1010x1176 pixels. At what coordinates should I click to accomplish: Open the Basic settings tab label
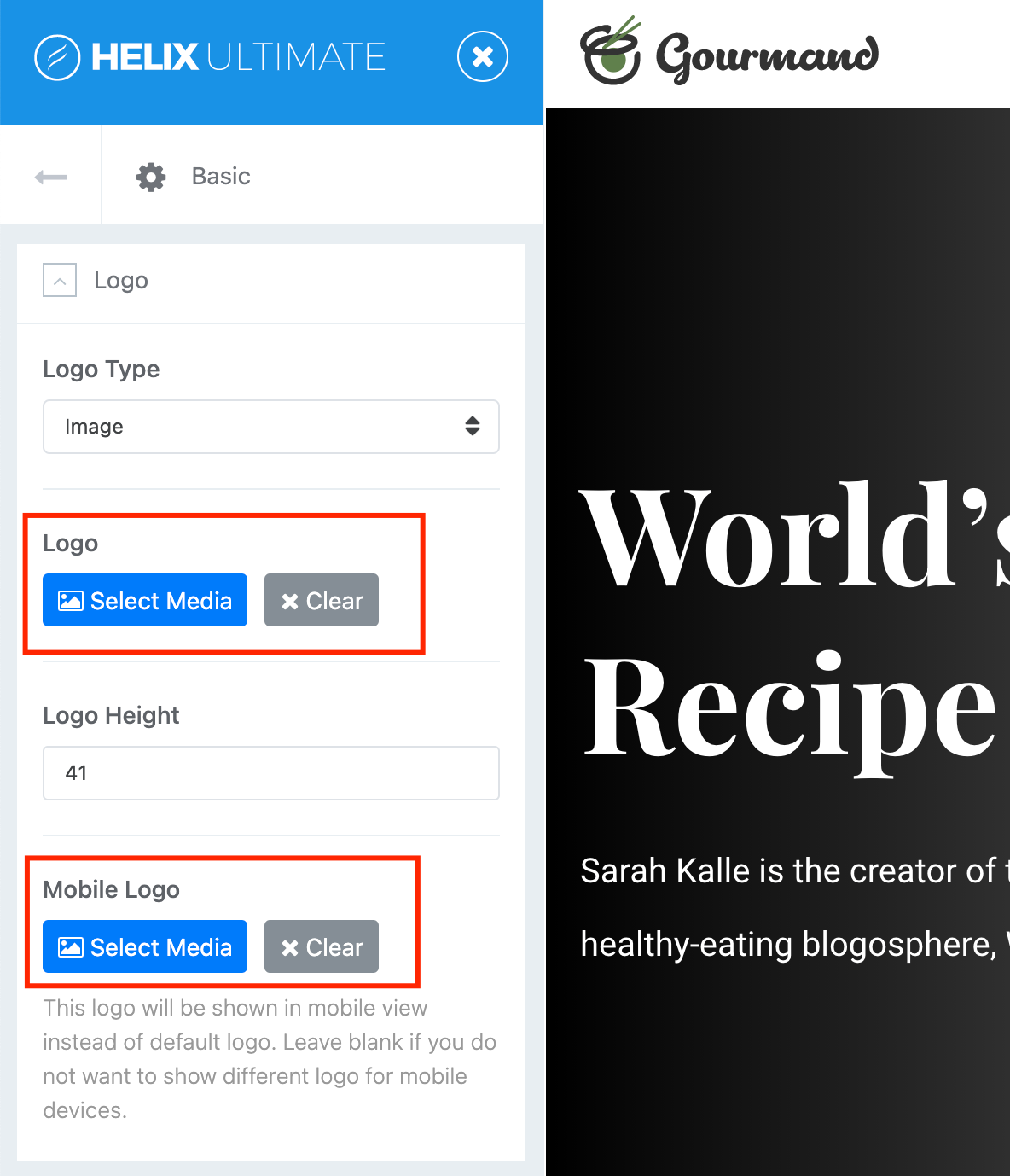point(221,177)
